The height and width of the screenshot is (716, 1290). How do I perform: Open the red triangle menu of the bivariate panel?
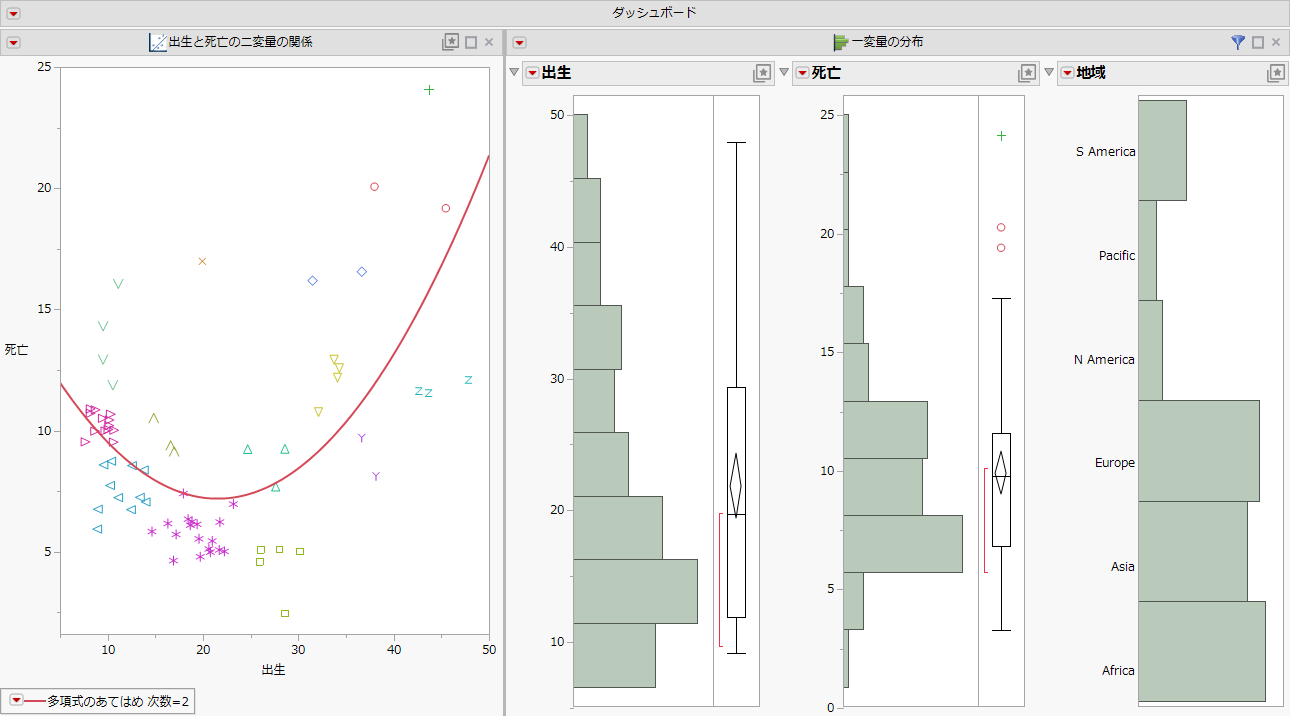pos(13,42)
